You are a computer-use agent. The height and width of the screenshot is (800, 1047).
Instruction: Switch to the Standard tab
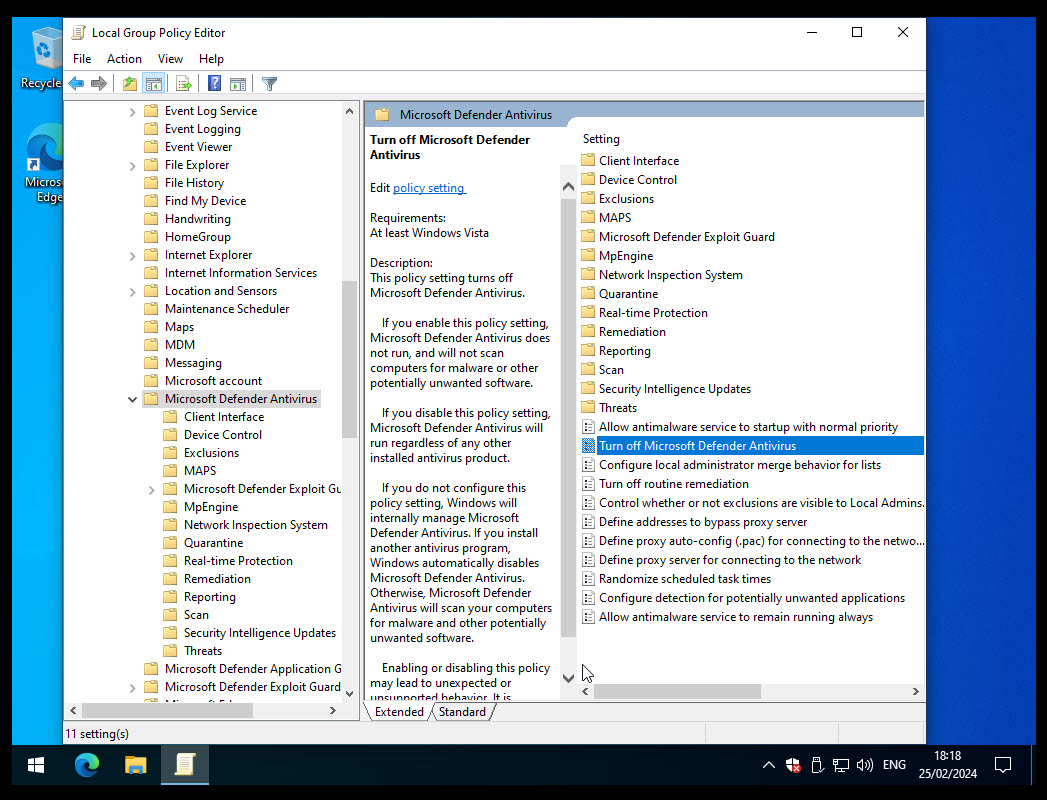tap(462, 711)
